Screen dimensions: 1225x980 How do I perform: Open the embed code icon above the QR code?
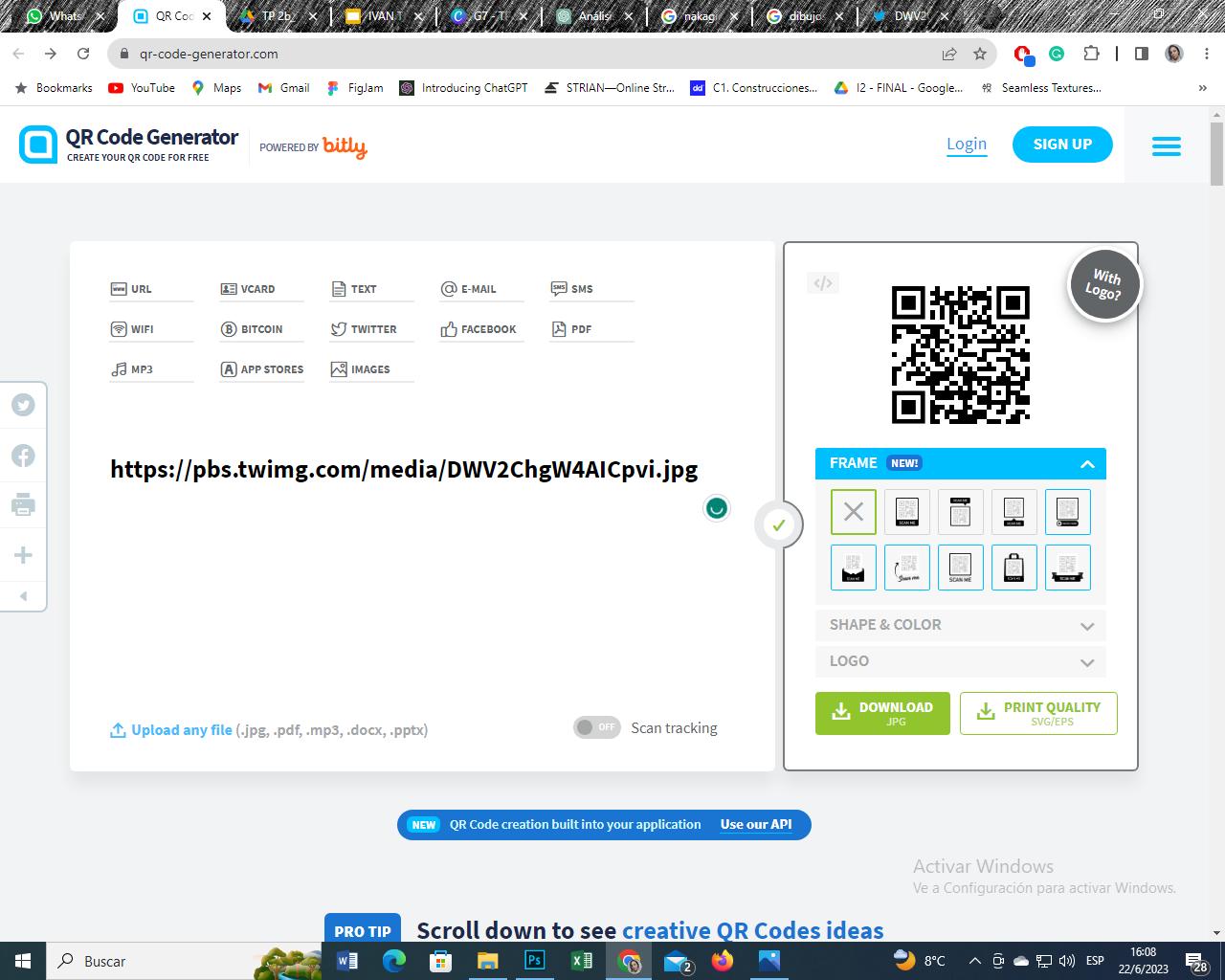[x=823, y=282]
